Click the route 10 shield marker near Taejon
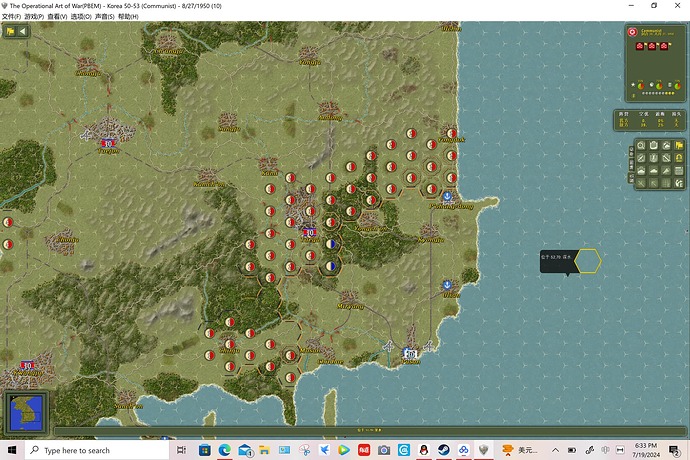The image size is (690, 460). coord(106,144)
